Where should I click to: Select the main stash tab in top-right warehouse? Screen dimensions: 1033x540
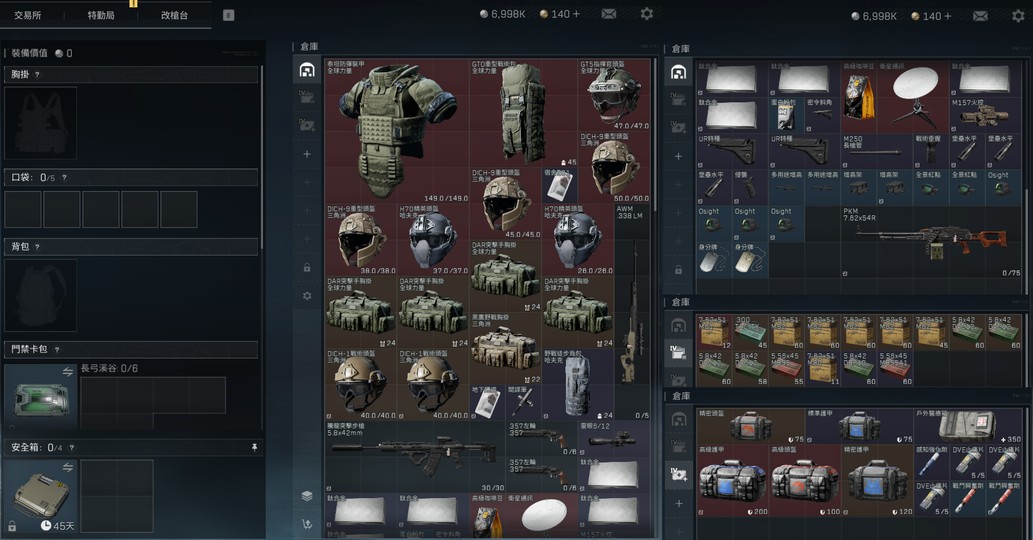(x=678, y=72)
